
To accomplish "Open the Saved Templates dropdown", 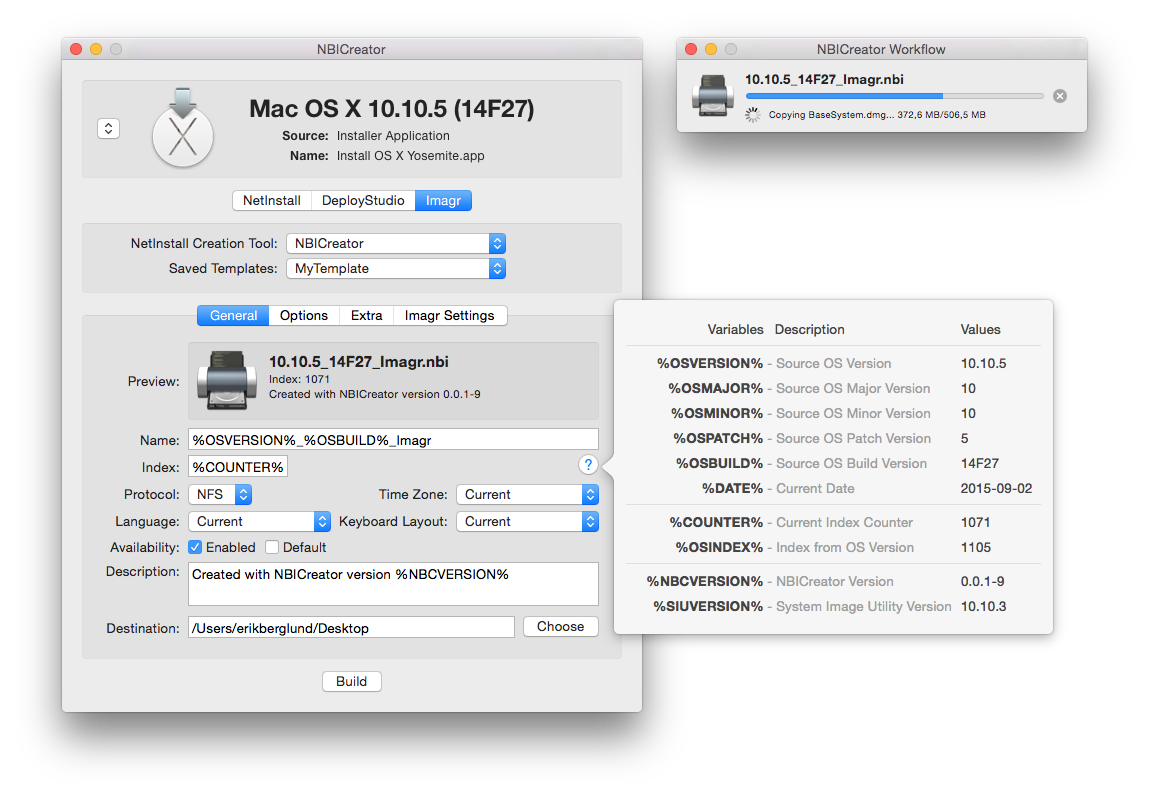I will [x=395, y=268].
